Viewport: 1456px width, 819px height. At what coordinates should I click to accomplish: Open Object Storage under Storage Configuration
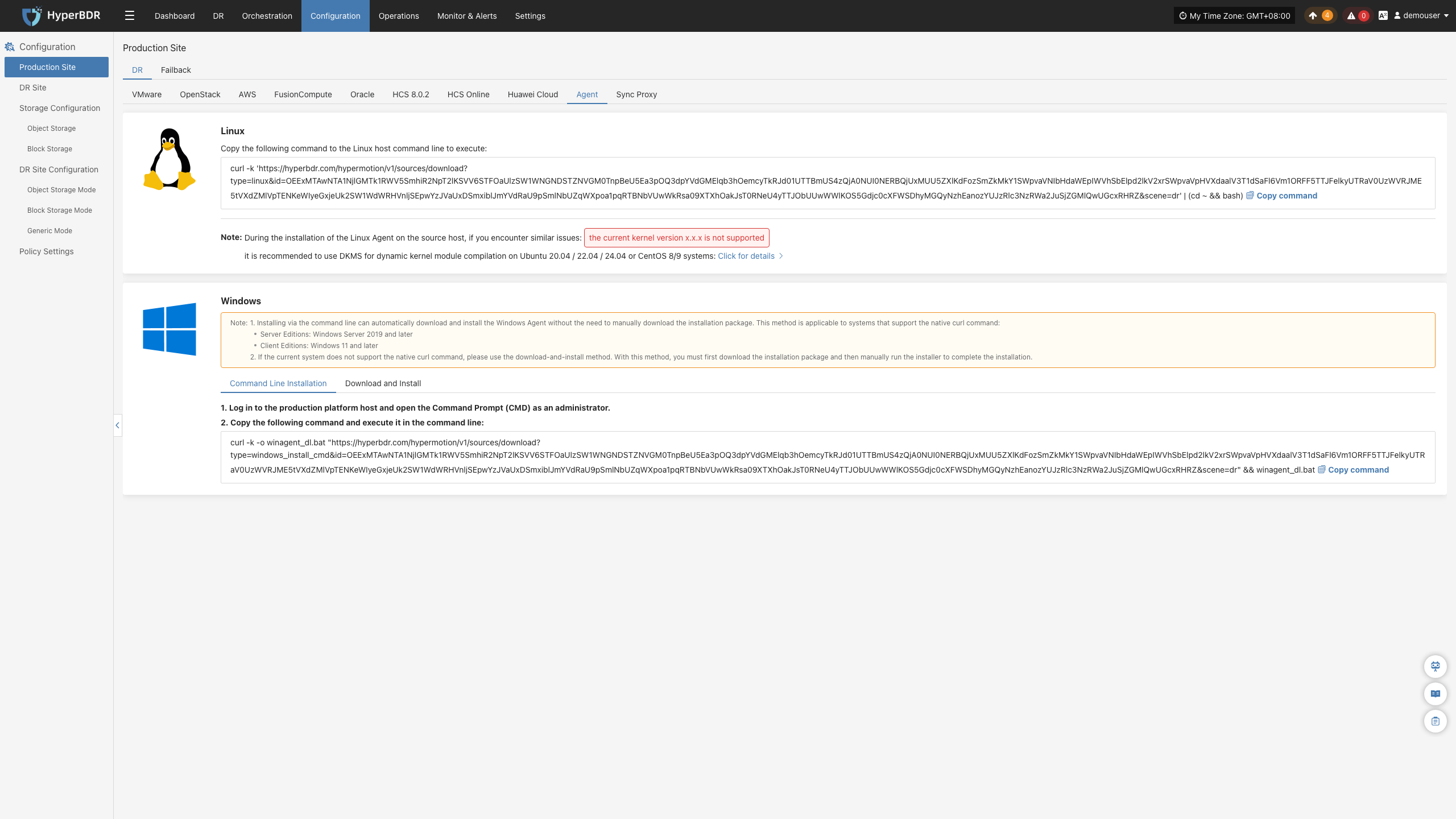point(56,129)
